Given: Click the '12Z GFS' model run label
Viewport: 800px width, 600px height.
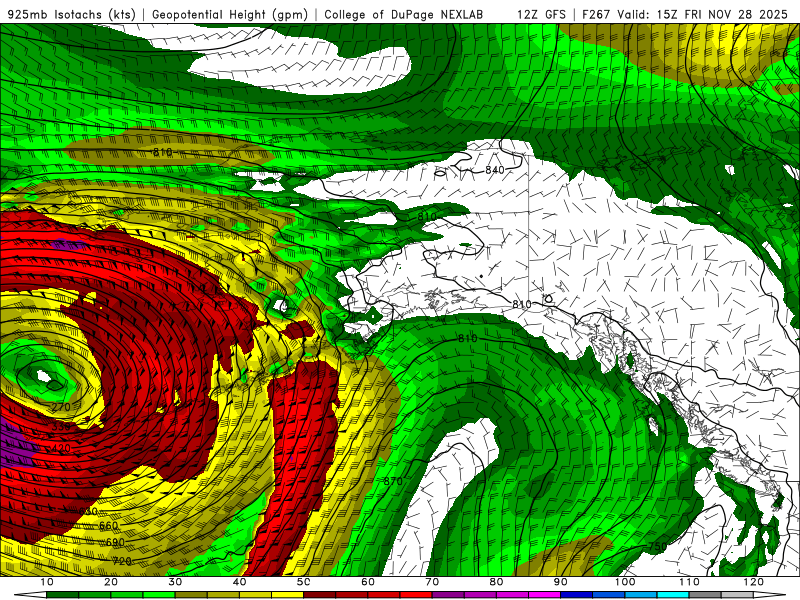Looking at the screenshot, I should pos(541,14).
